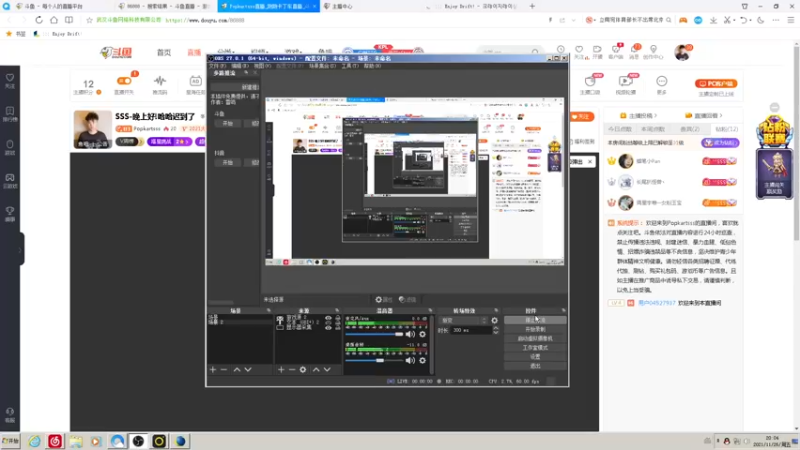Open scene transition properties gear

pyautogui.click(x=494, y=320)
